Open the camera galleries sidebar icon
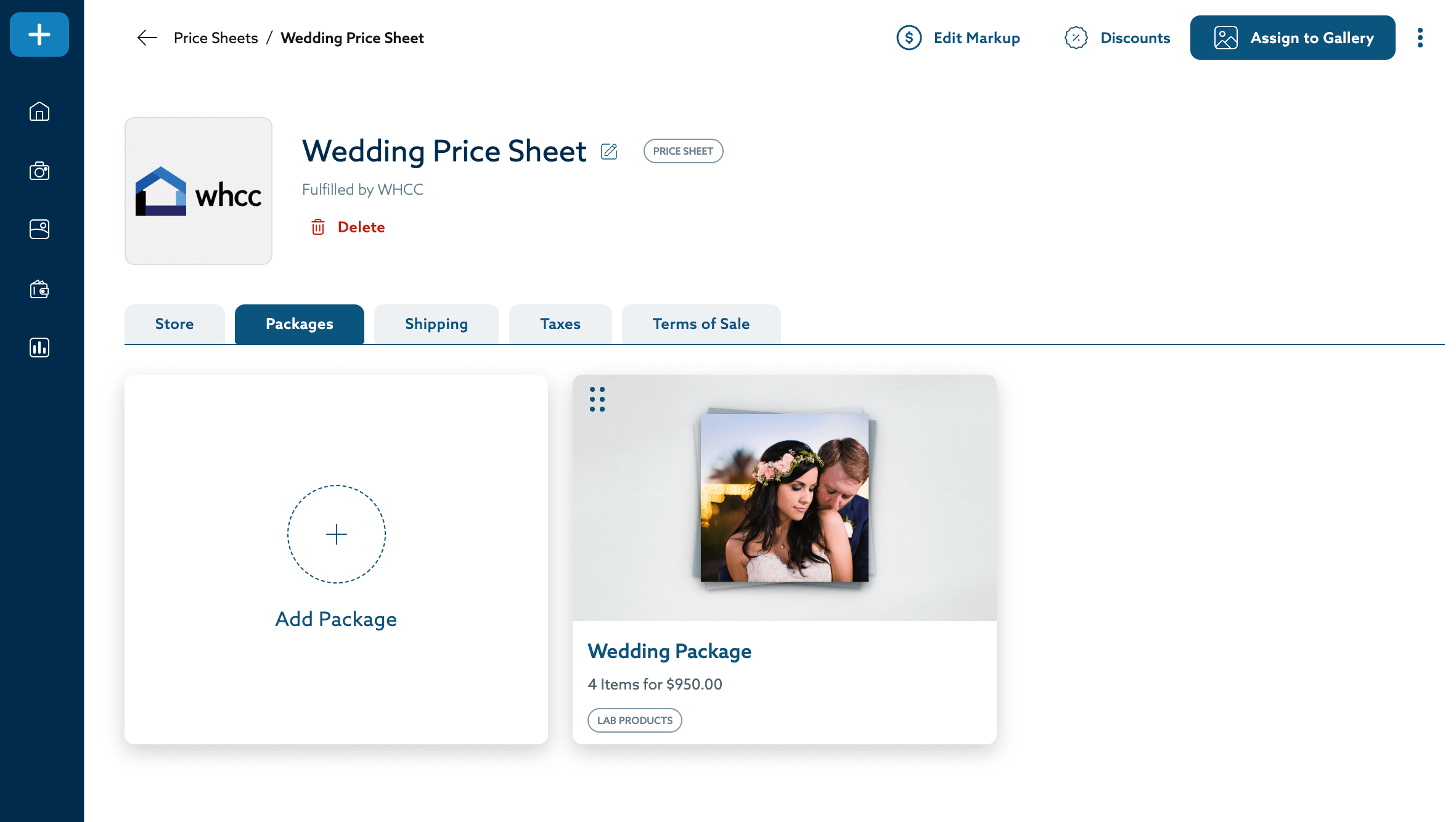This screenshot has width=1456, height=822. (39, 171)
